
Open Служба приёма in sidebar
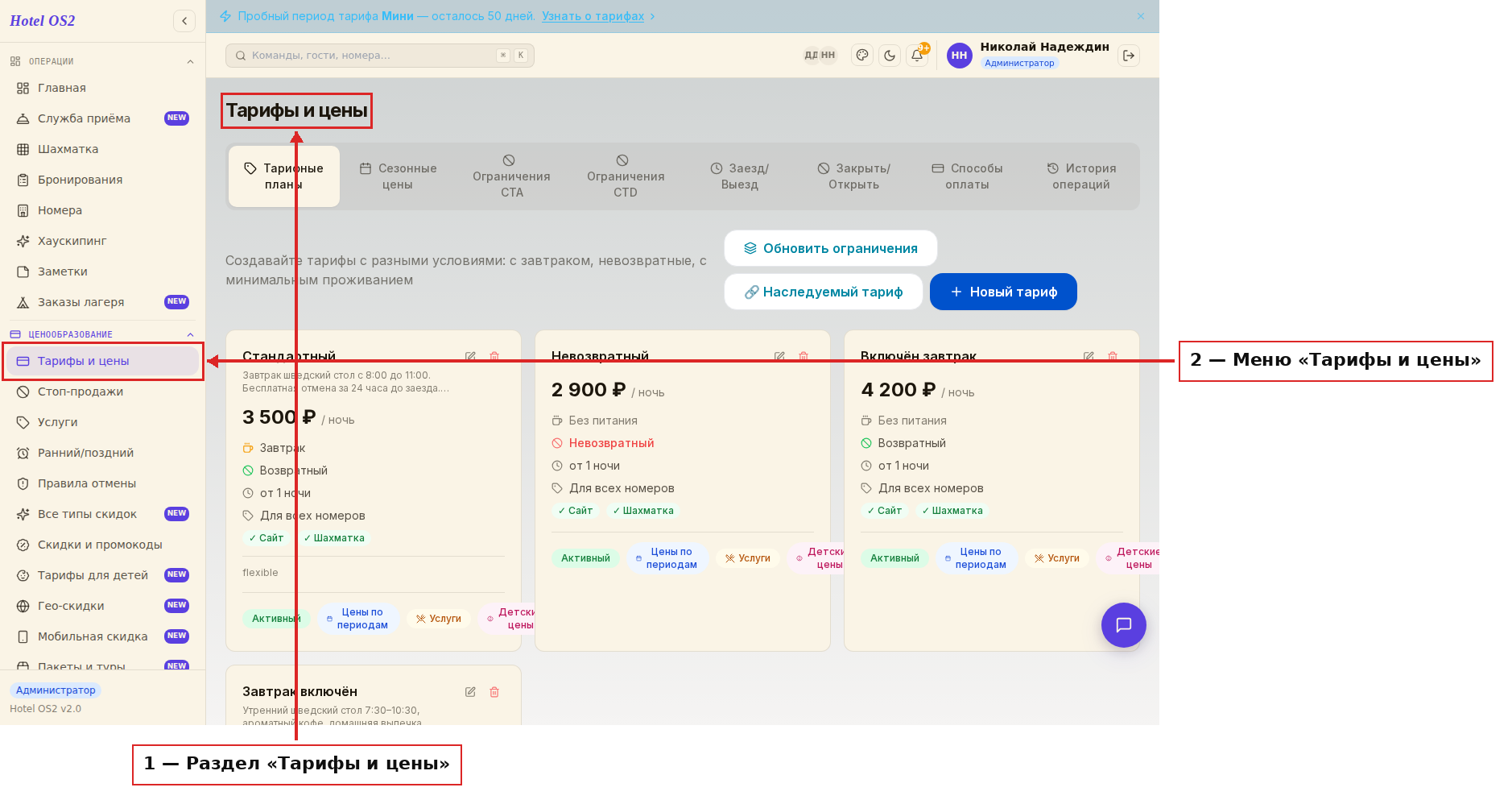tap(102, 118)
